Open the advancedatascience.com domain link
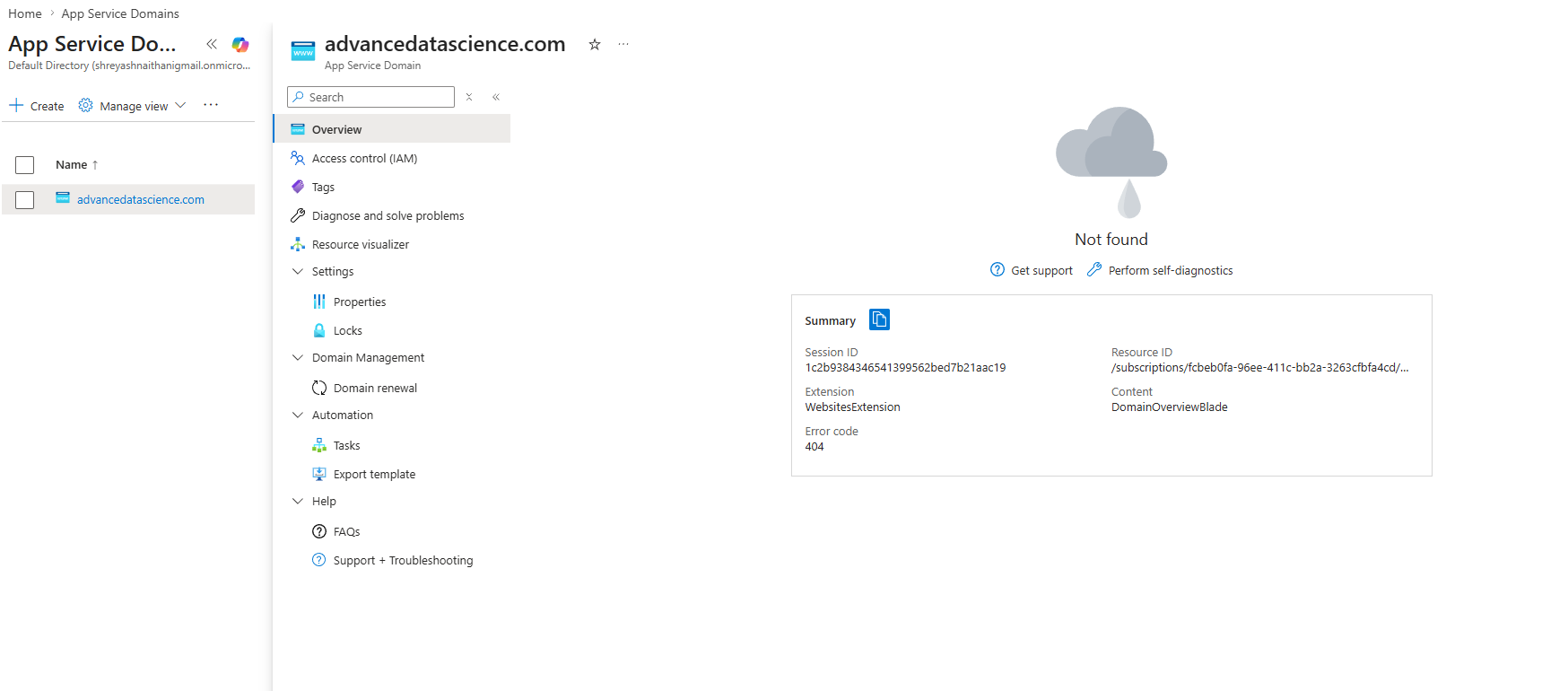The height and width of the screenshot is (691, 1568). click(x=141, y=199)
